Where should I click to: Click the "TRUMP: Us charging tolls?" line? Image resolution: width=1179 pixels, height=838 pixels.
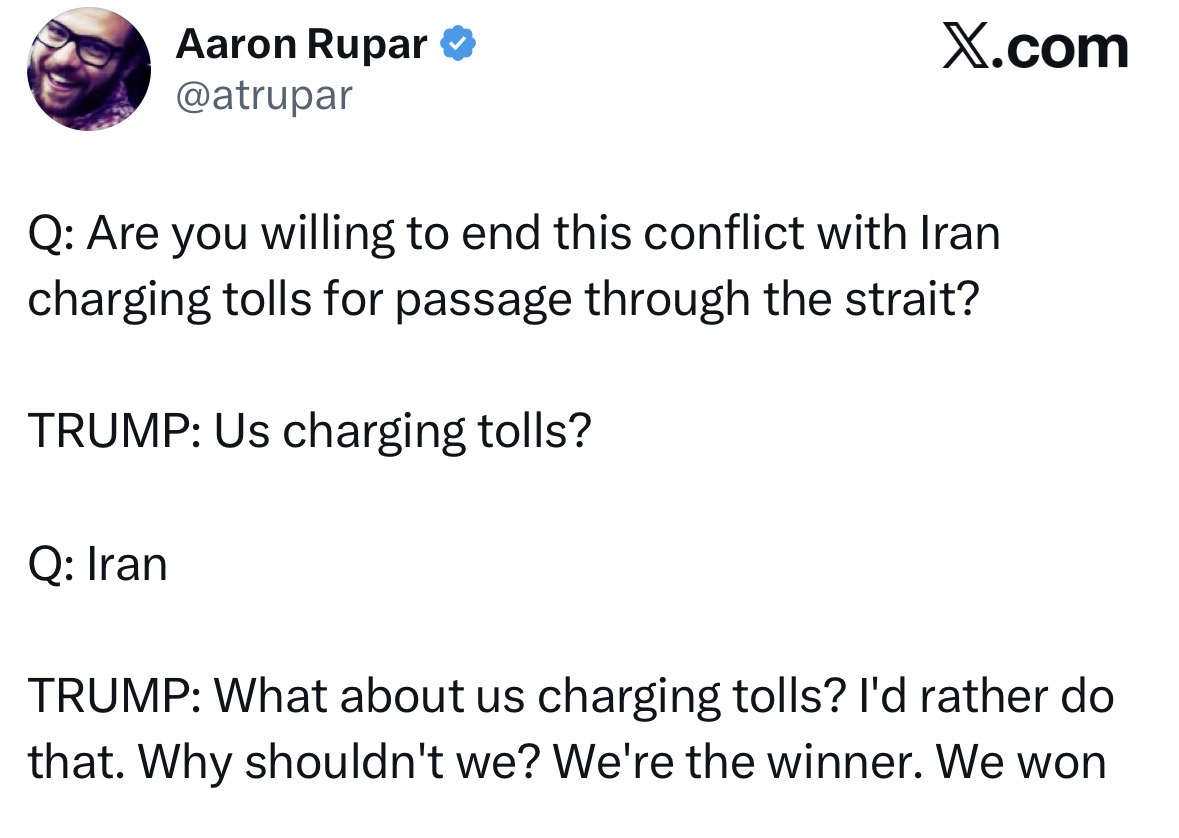coord(309,431)
